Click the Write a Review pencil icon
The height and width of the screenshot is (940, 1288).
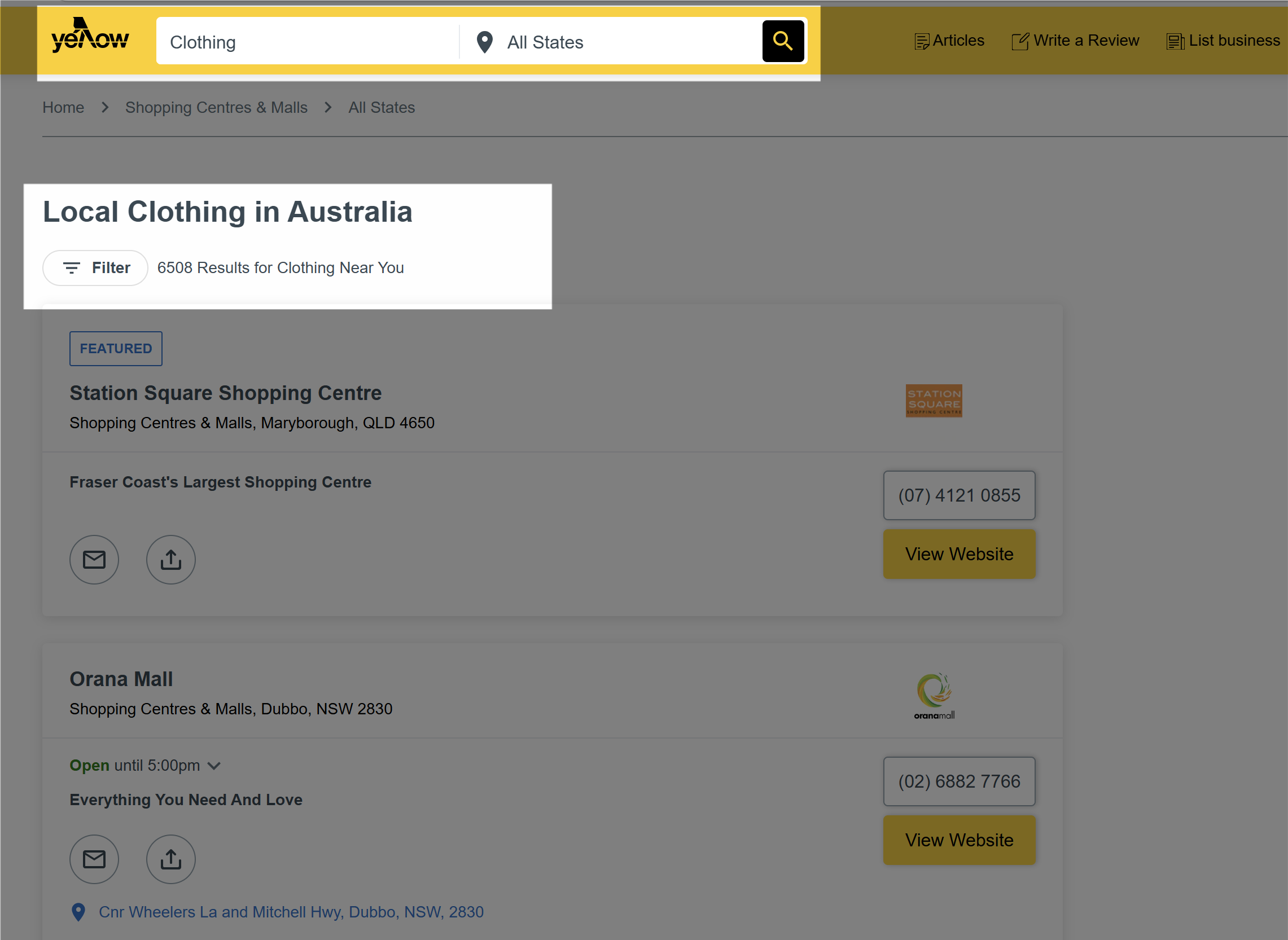[x=1020, y=41]
